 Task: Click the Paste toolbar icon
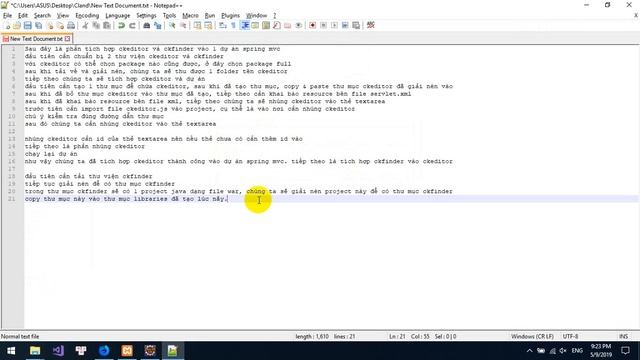tap(107, 26)
